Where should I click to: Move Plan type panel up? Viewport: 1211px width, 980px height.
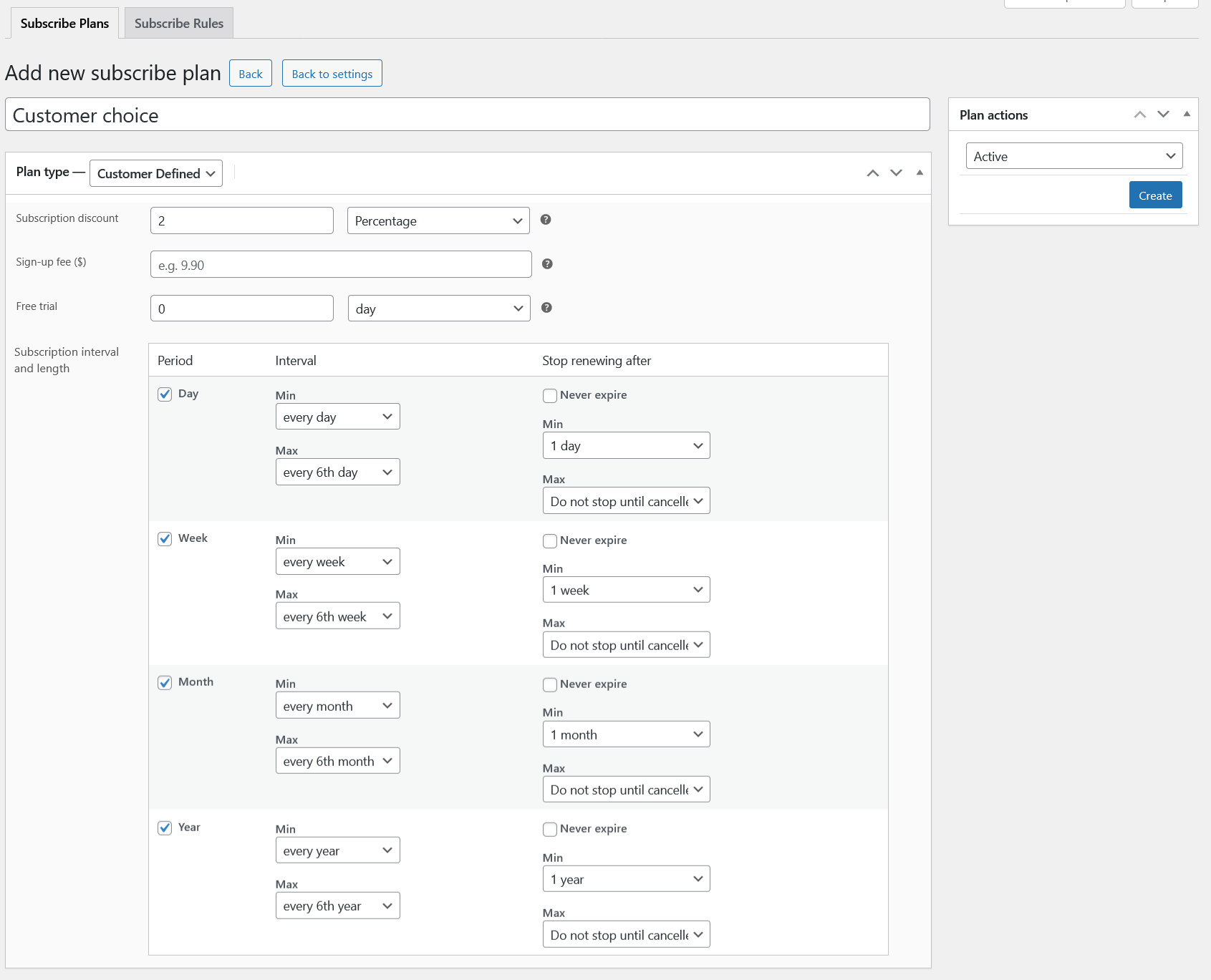872,173
